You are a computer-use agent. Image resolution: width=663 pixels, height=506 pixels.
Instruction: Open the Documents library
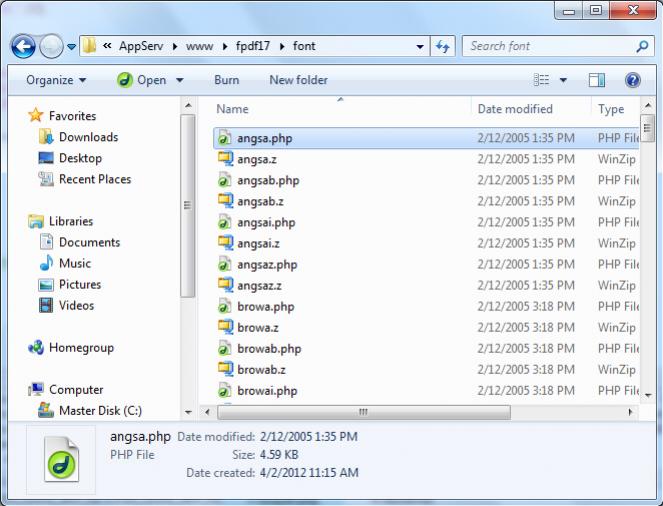[90, 242]
